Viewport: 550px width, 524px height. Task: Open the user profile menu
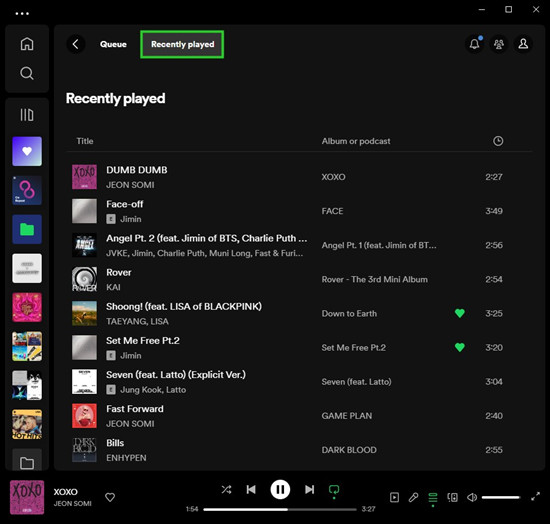click(523, 44)
